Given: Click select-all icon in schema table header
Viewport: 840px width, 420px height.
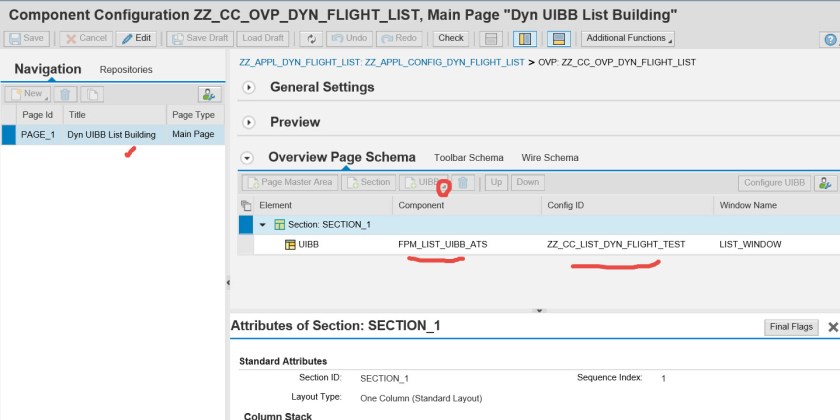Looking at the screenshot, I should click(x=246, y=205).
